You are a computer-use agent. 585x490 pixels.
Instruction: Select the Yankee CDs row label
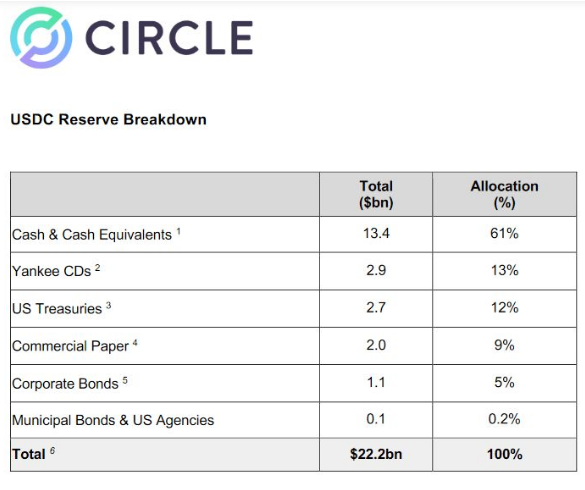click(51, 271)
